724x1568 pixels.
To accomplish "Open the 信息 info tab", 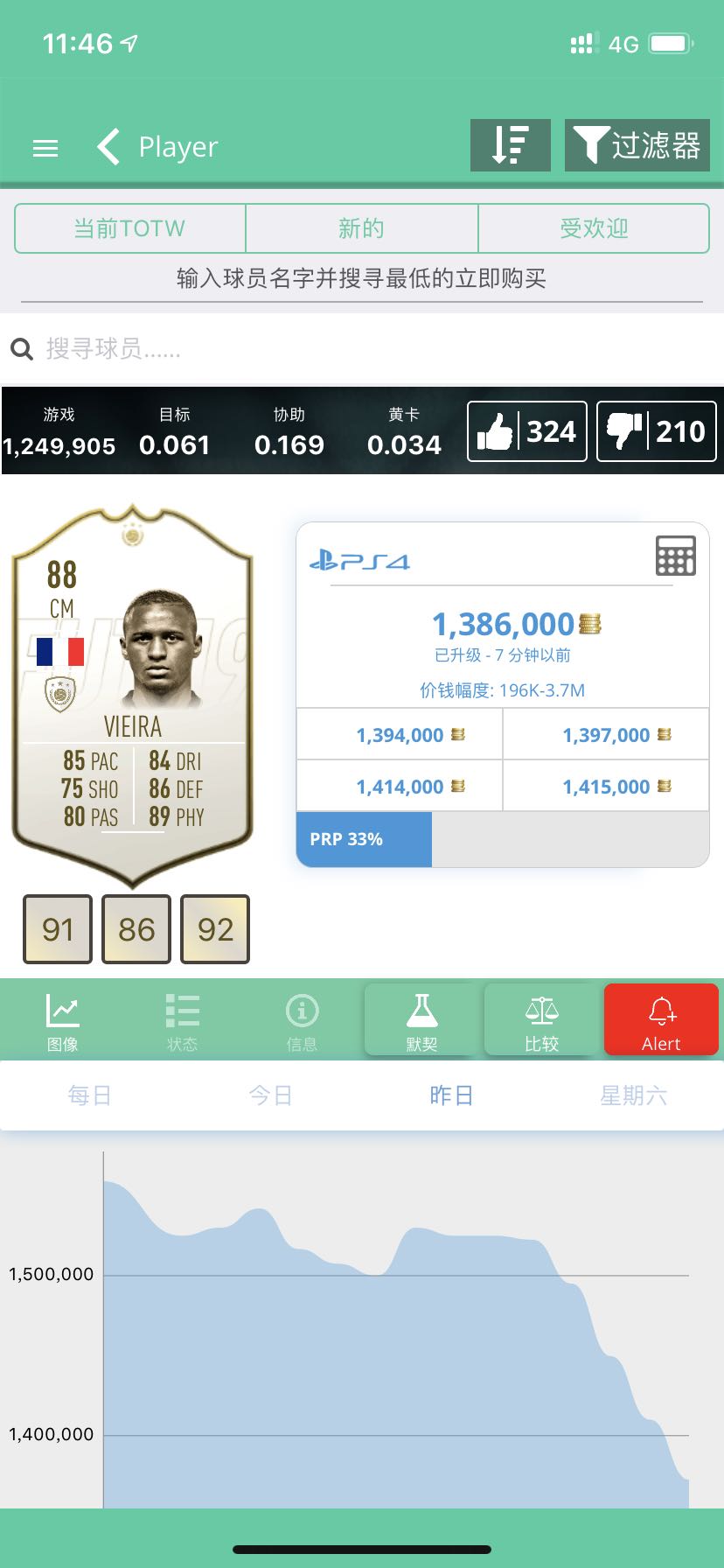I will [x=302, y=1021].
